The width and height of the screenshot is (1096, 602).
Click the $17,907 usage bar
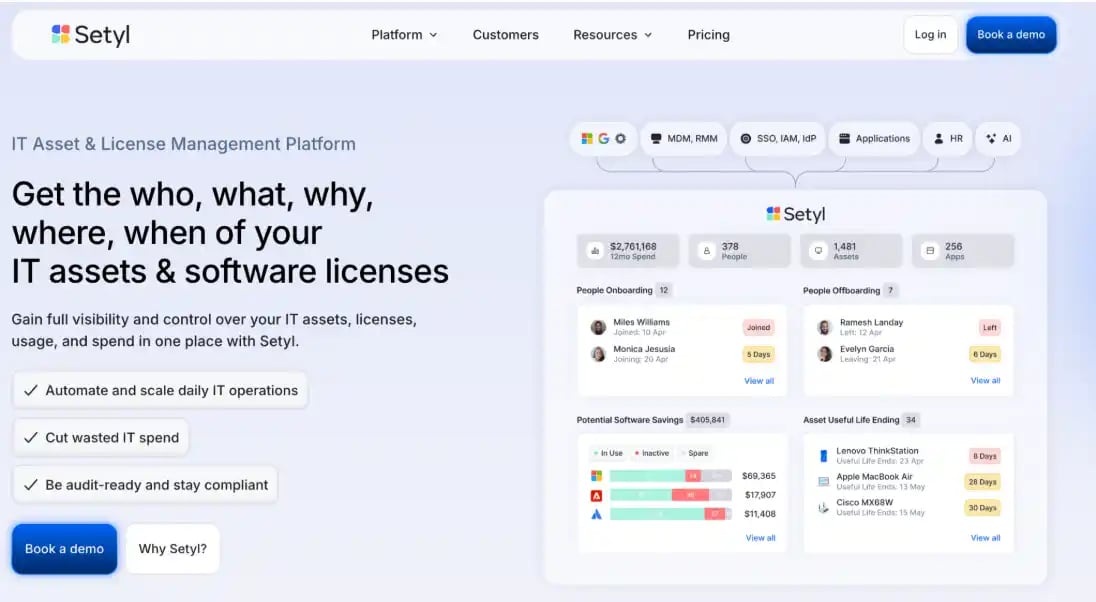coord(670,495)
